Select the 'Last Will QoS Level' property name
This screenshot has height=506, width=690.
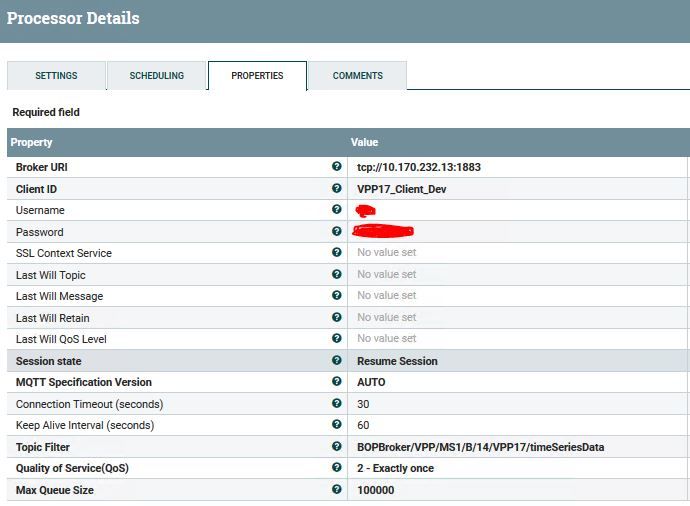click(x=61, y=339)
